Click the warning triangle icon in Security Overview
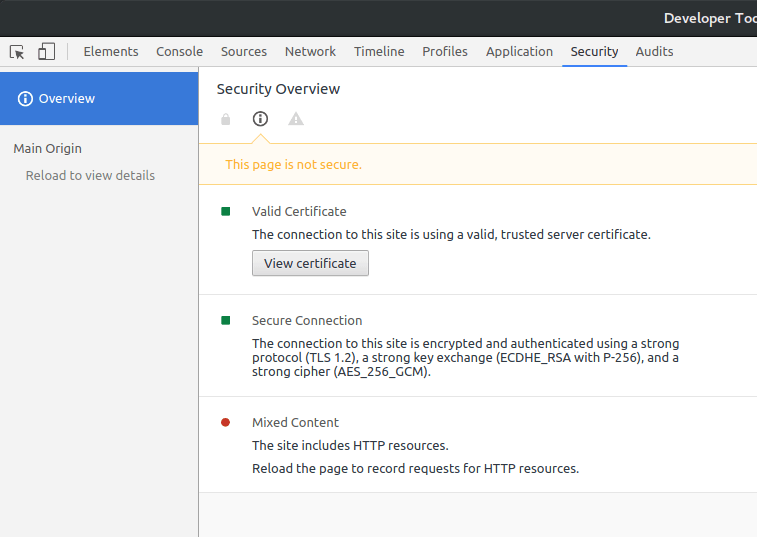 pyautogui.click(x=296, y=119)
